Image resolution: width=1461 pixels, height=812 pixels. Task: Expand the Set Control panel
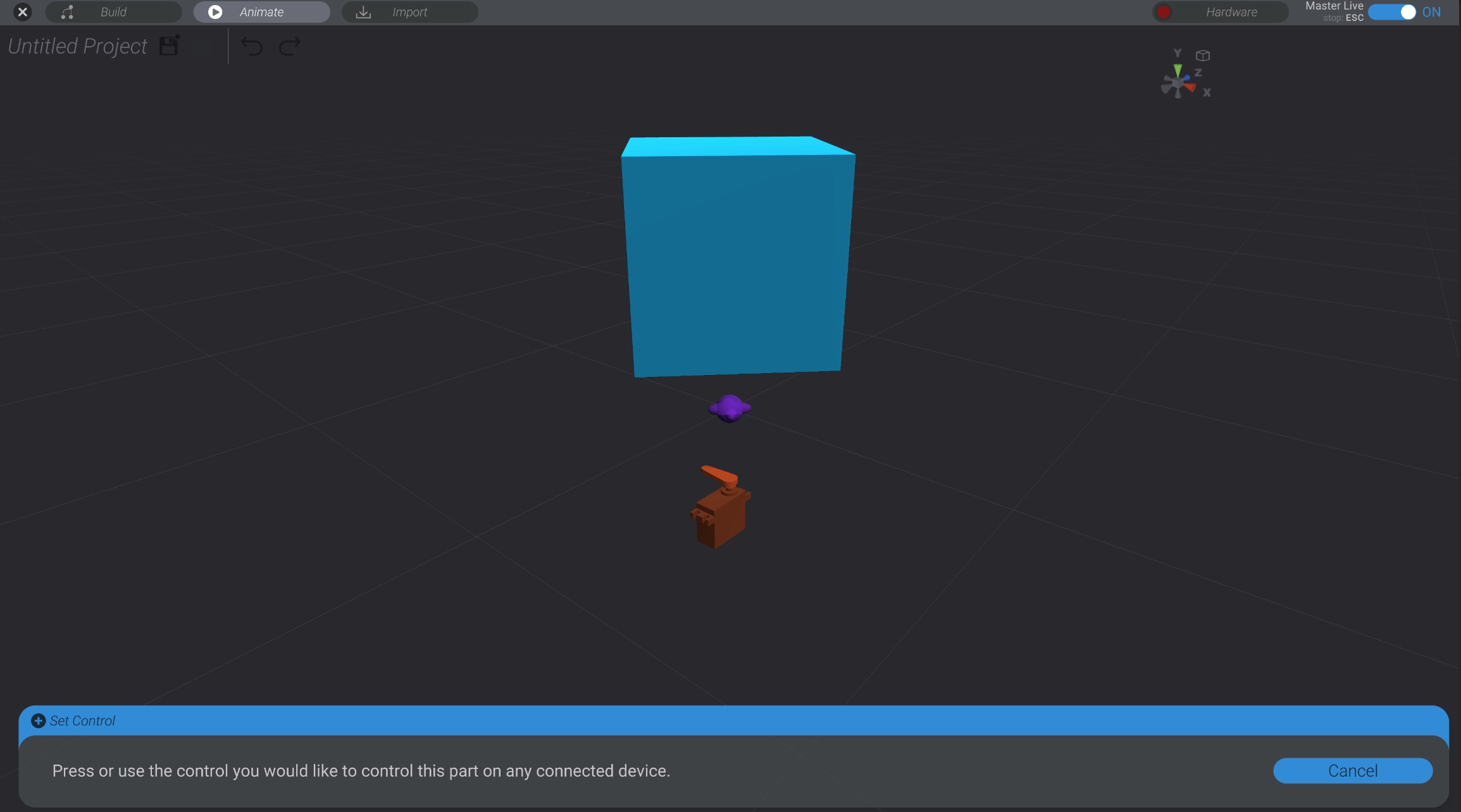(x=82, y=720)
